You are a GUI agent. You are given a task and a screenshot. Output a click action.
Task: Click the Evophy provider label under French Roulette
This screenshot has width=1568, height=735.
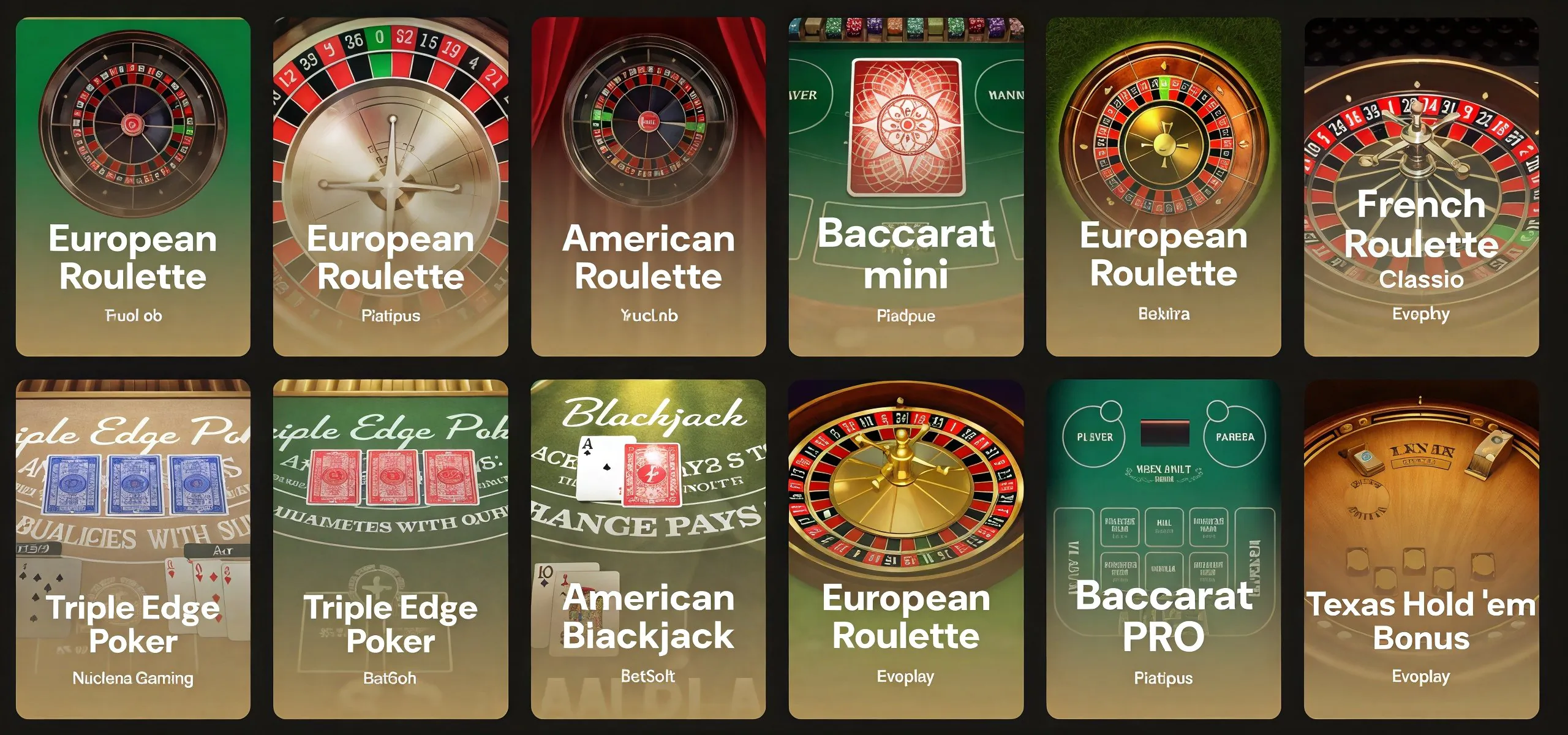coord(1421,314)
